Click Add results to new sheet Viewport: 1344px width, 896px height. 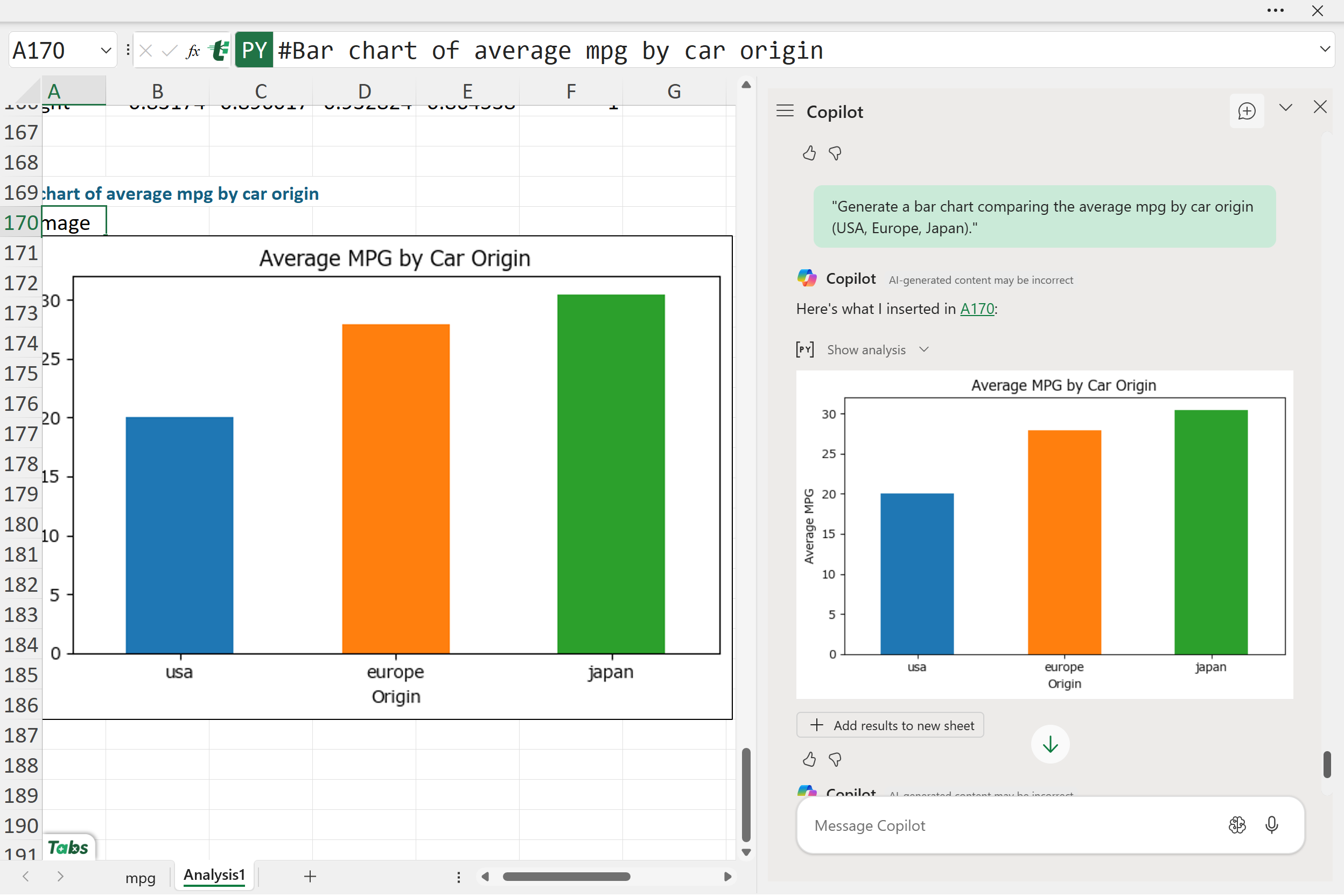pos(890,725)
